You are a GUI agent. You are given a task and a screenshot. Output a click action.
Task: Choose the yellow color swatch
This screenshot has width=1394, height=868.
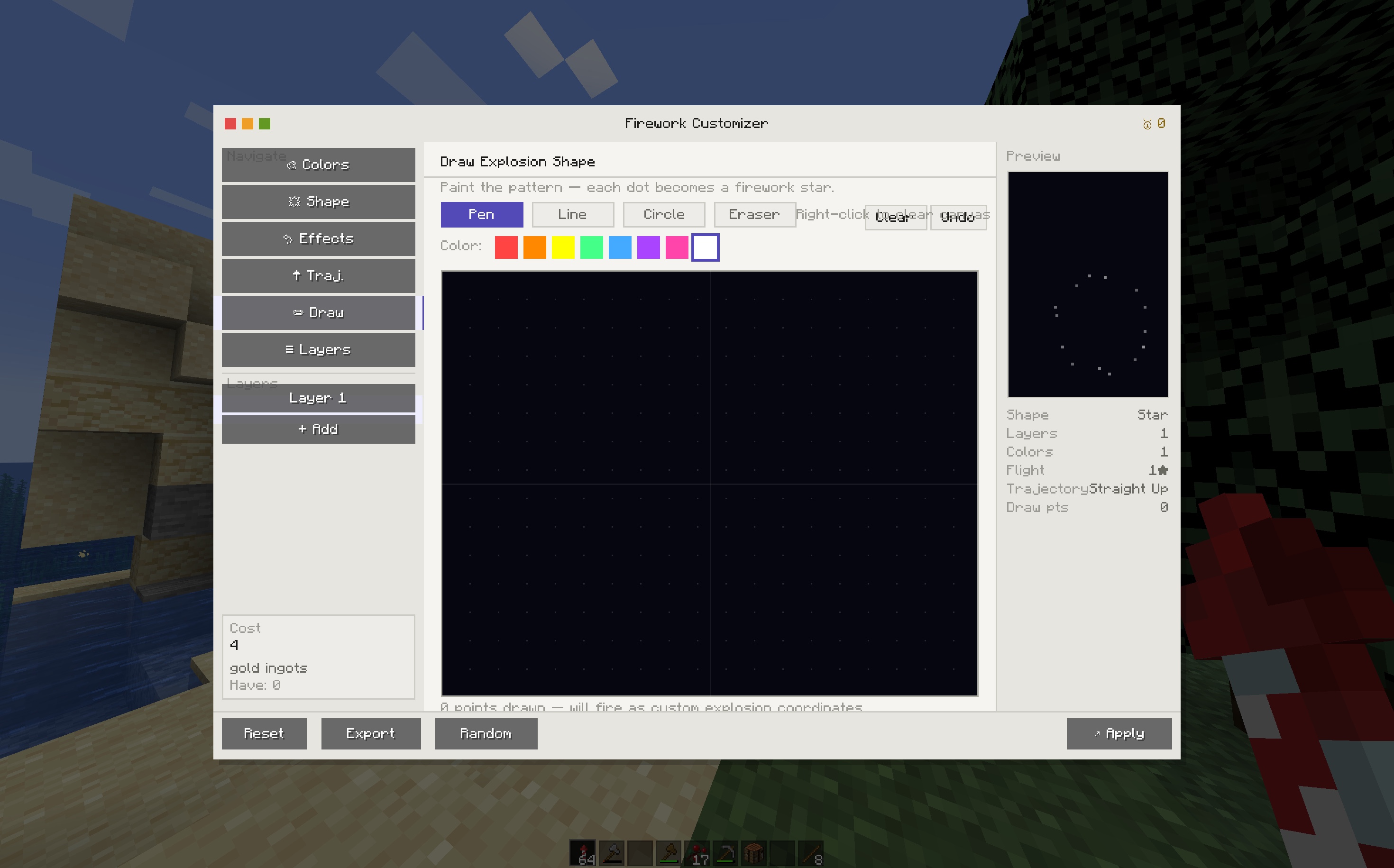[563, 247]
